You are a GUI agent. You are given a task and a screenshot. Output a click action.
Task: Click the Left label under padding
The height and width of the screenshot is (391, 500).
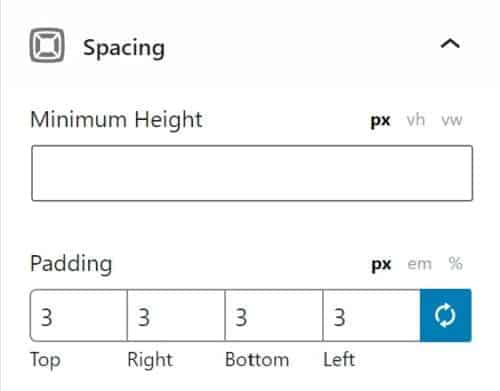(x=339, y=360)
